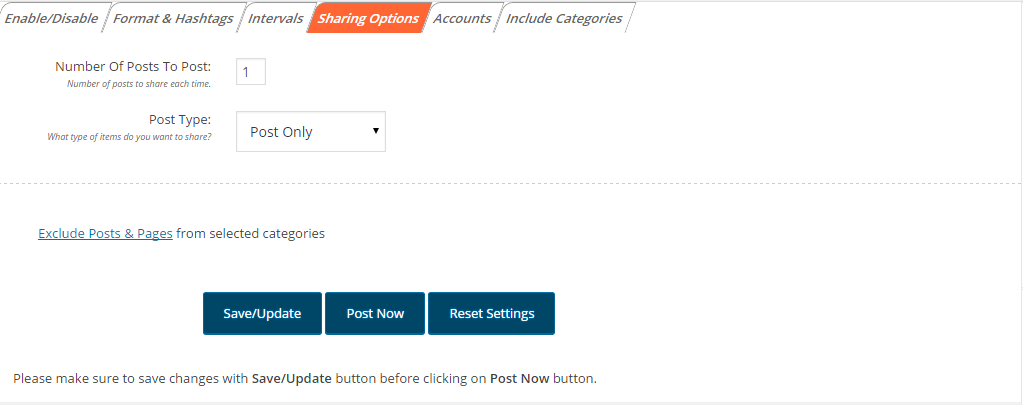Switch to Include Categories tab
Image resolution: width=1023 pixels, height=405 pixels.
coord(564,18)
